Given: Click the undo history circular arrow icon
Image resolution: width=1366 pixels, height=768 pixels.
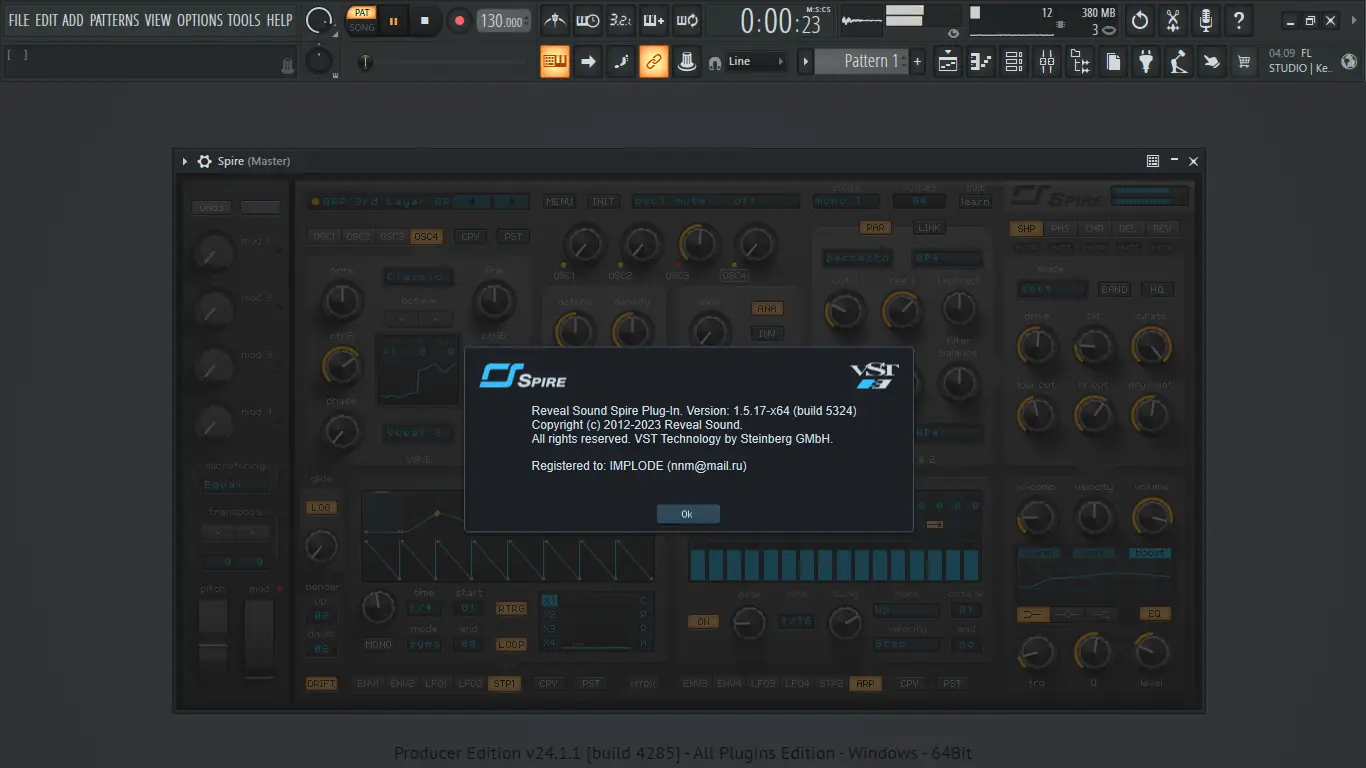Looking at the screenshot, I should click(1140, 20).
